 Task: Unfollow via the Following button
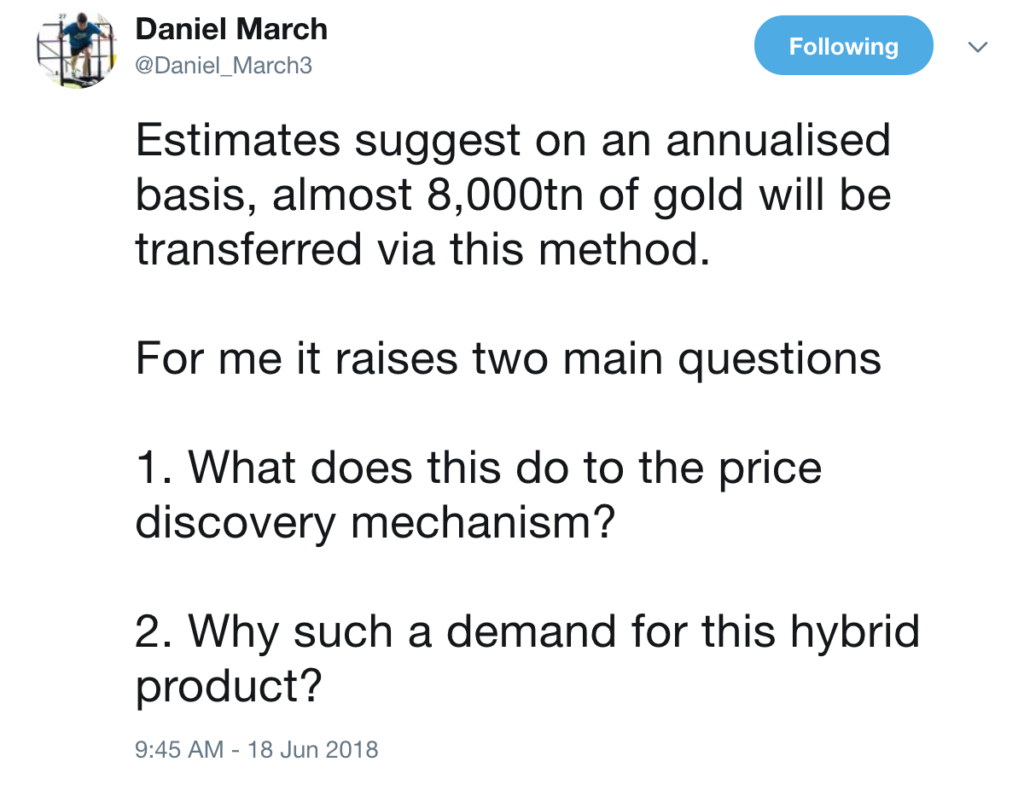click(843, 46)
